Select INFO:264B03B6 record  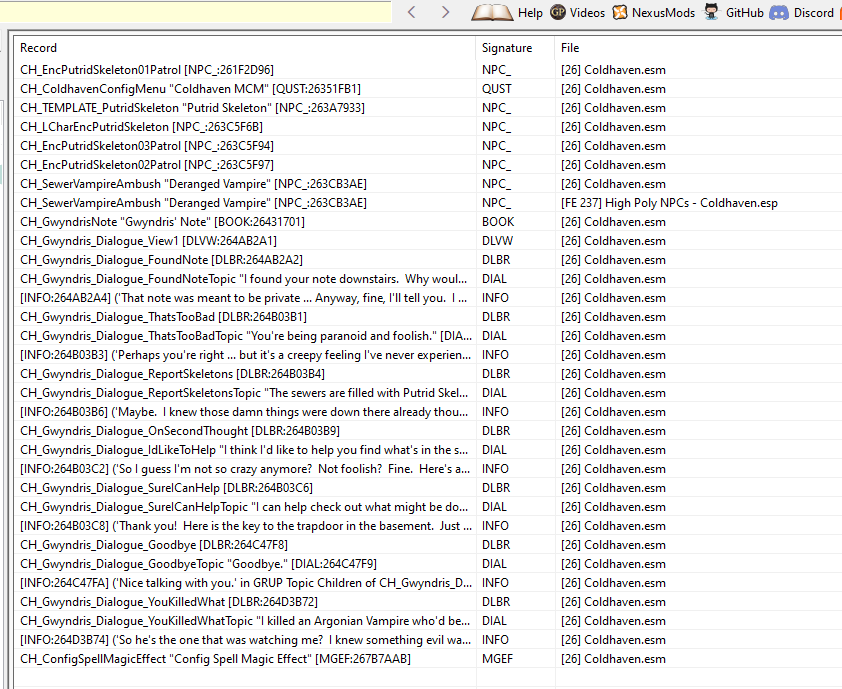click(x=244, y=412)
